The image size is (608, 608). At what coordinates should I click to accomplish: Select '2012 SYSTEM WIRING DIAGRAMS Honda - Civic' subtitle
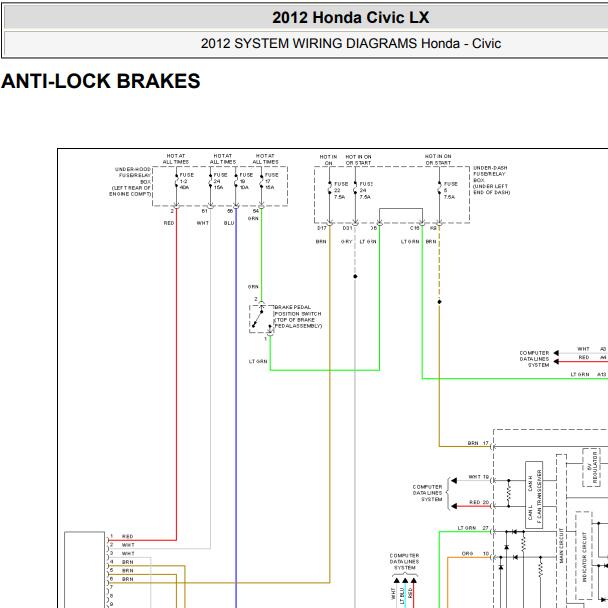pos(351,43)
